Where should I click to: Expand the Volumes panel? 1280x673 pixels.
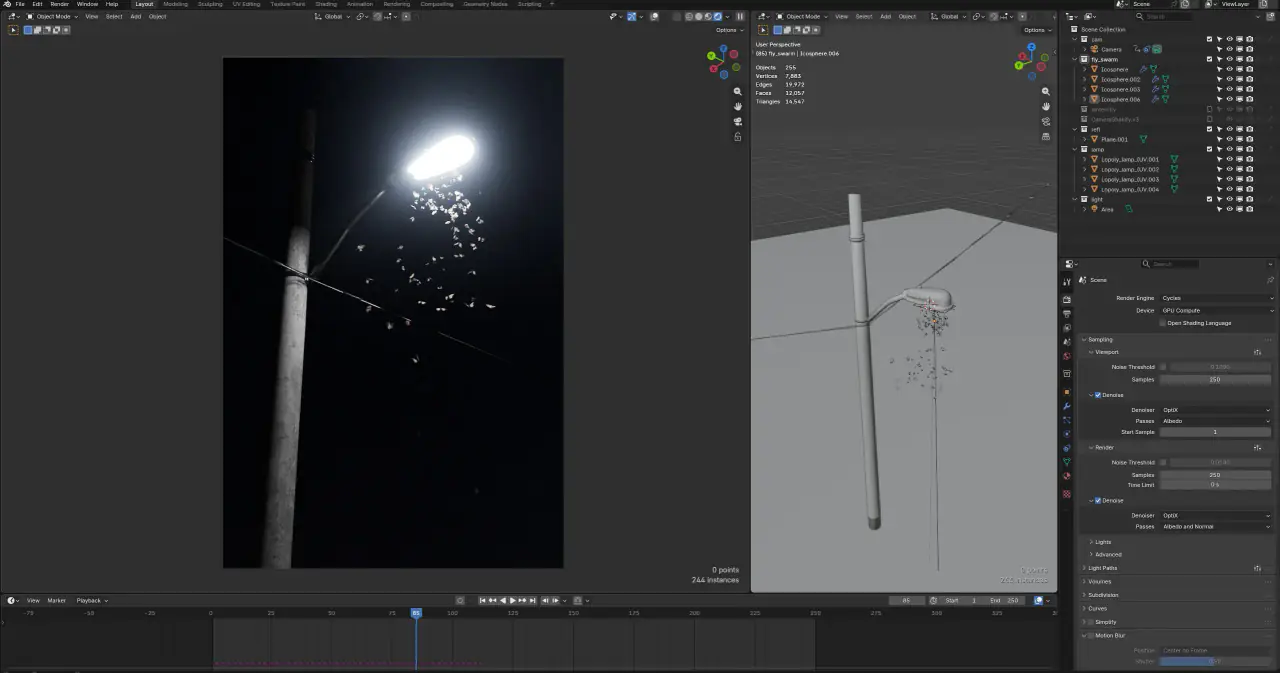[x=1100, y=581]
